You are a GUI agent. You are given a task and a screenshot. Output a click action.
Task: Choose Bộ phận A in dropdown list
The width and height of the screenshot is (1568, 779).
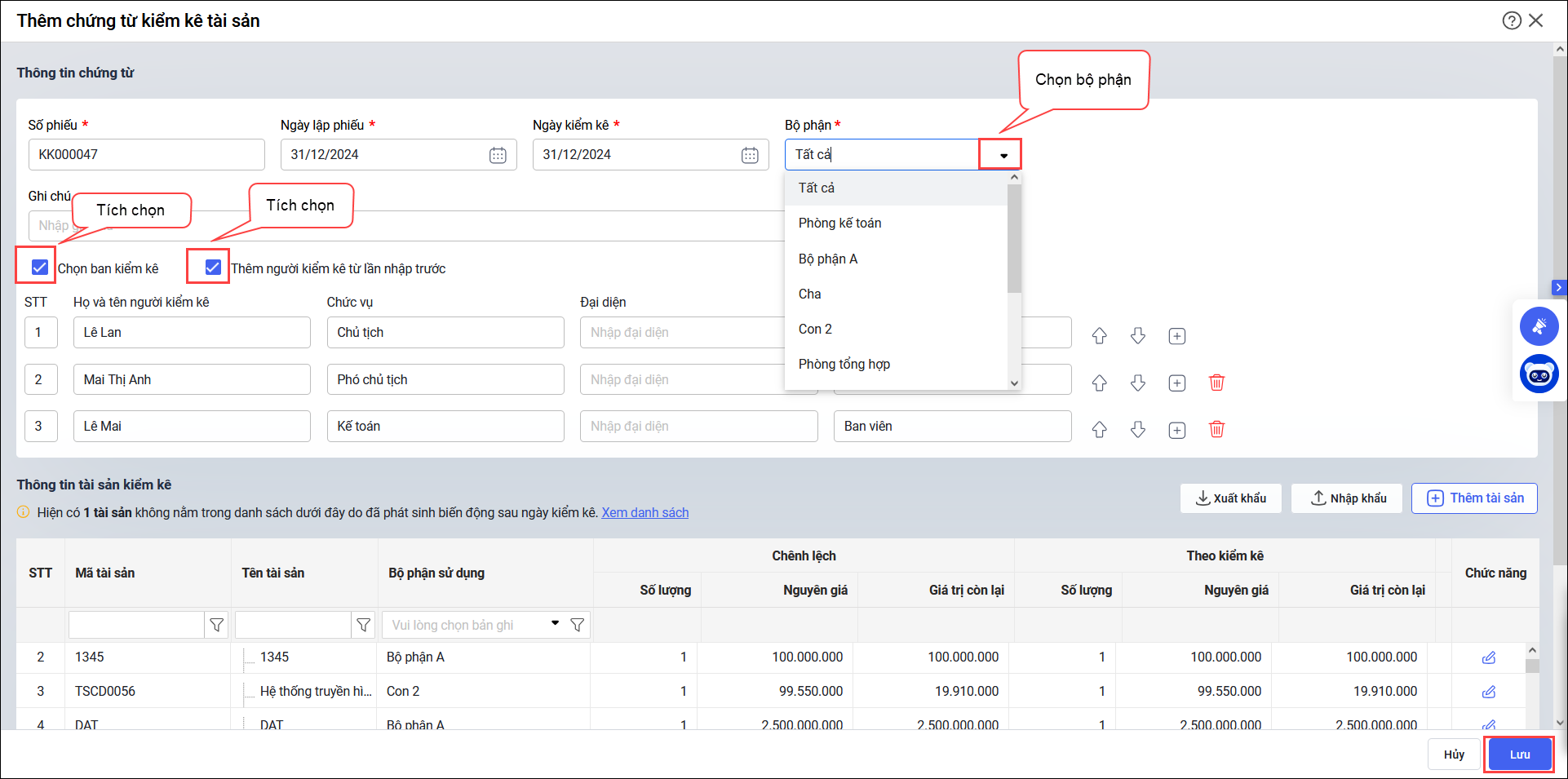[x=827, y=259]
